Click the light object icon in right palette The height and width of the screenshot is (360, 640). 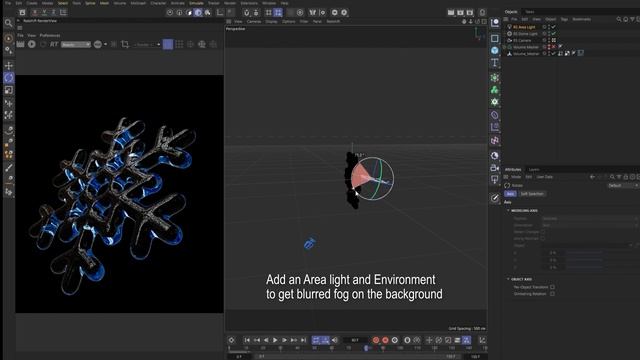[495, 179]
